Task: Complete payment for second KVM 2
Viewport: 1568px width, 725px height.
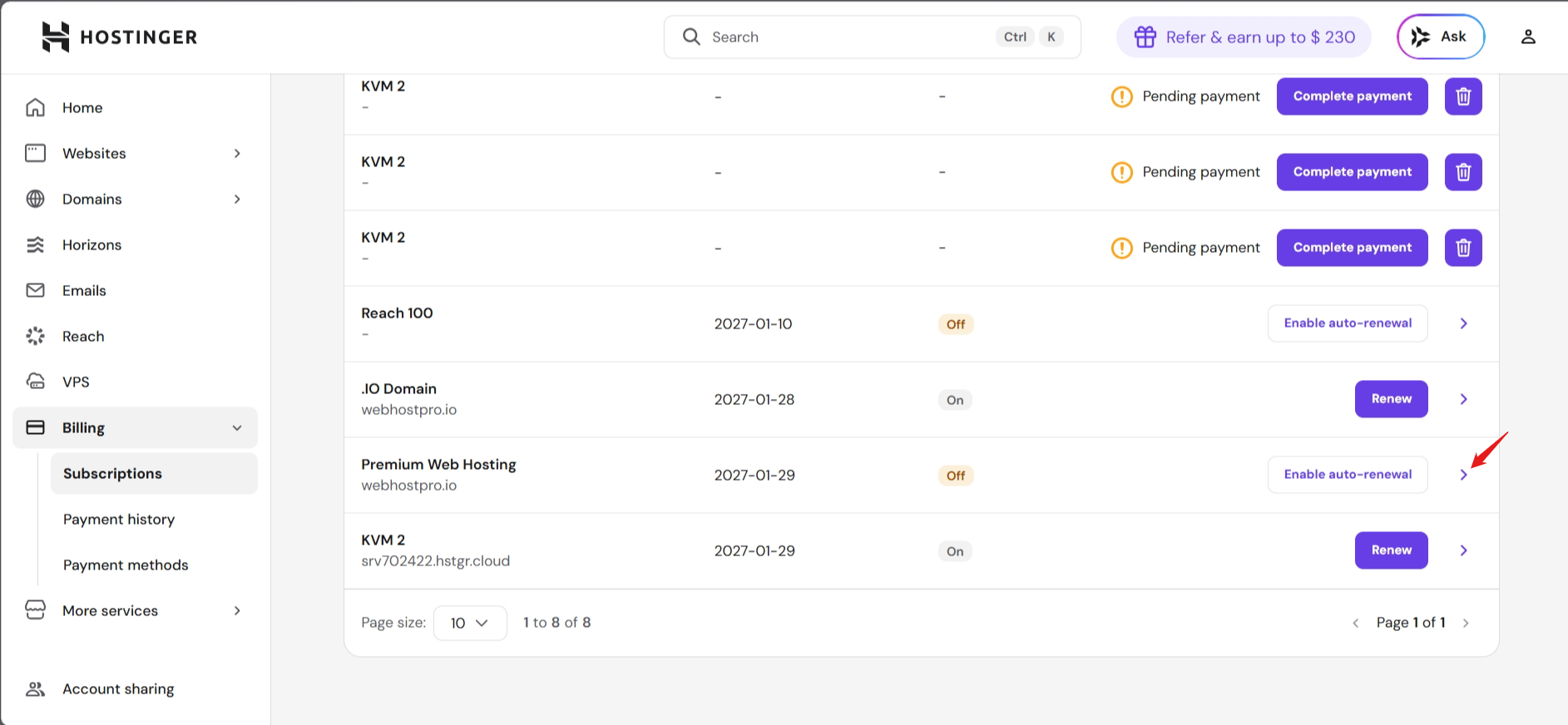Action: coord(1352,172)
